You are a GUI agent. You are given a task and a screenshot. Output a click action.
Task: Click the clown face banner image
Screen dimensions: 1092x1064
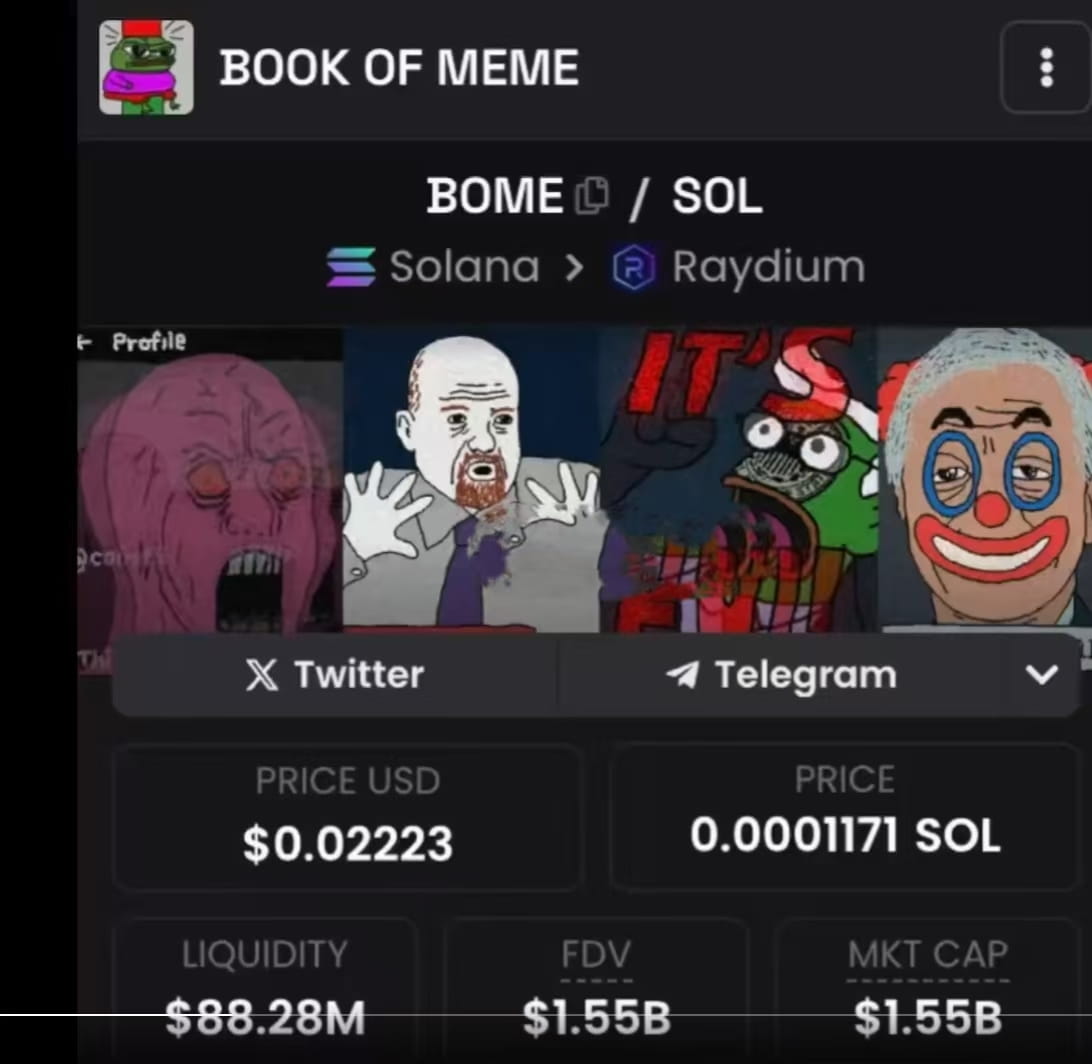pyautogui.click(x=983, y=479)
